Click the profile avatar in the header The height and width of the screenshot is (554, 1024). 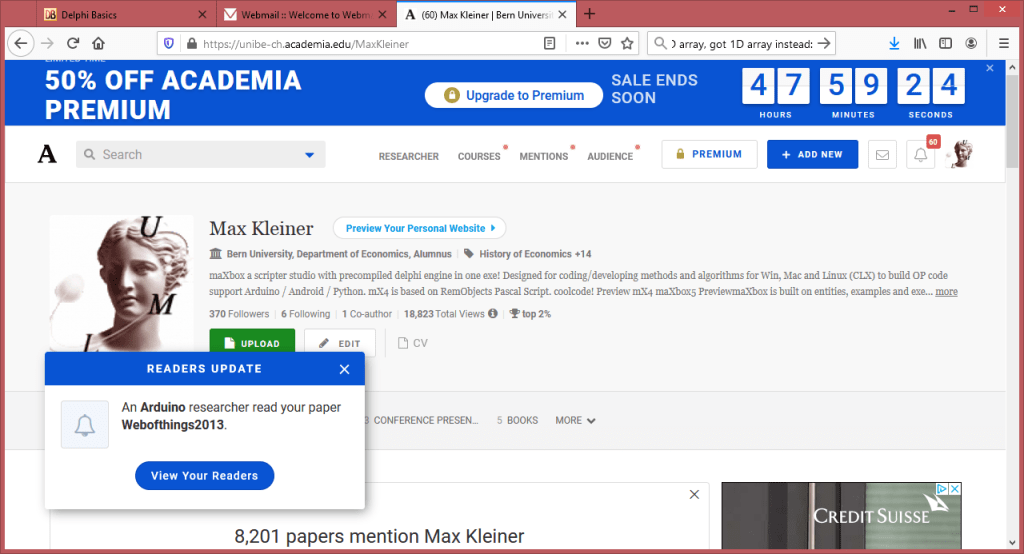(962, 154)
